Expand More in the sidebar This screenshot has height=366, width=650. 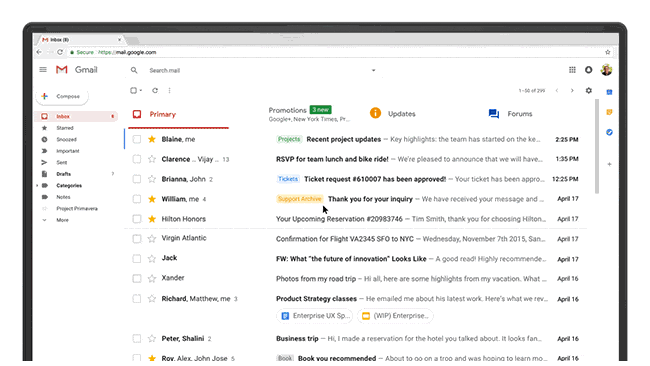(x=44, y=220)
